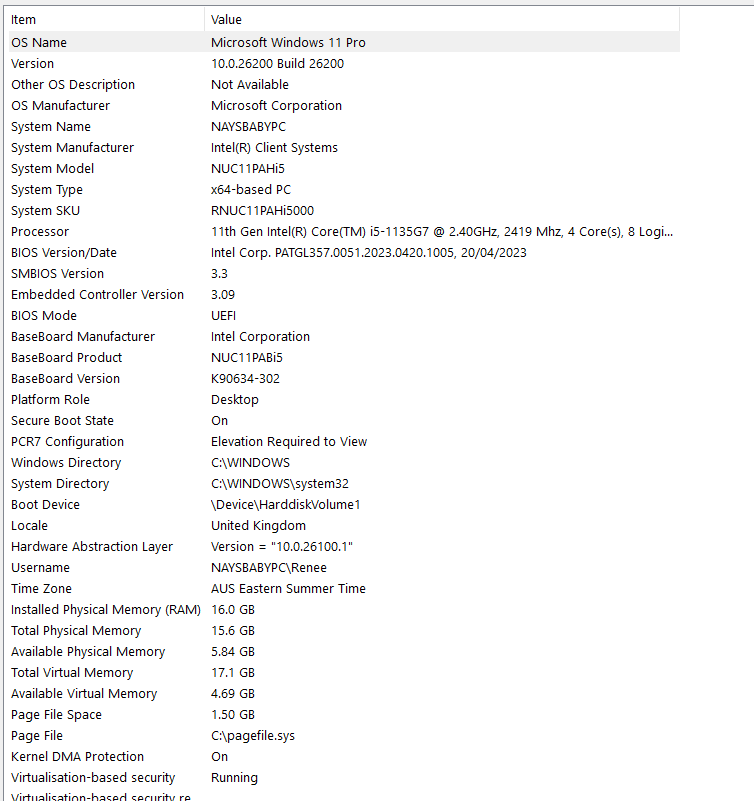Click the PCR7 Configuration elevation notice
754x801 pixels.
289,441
